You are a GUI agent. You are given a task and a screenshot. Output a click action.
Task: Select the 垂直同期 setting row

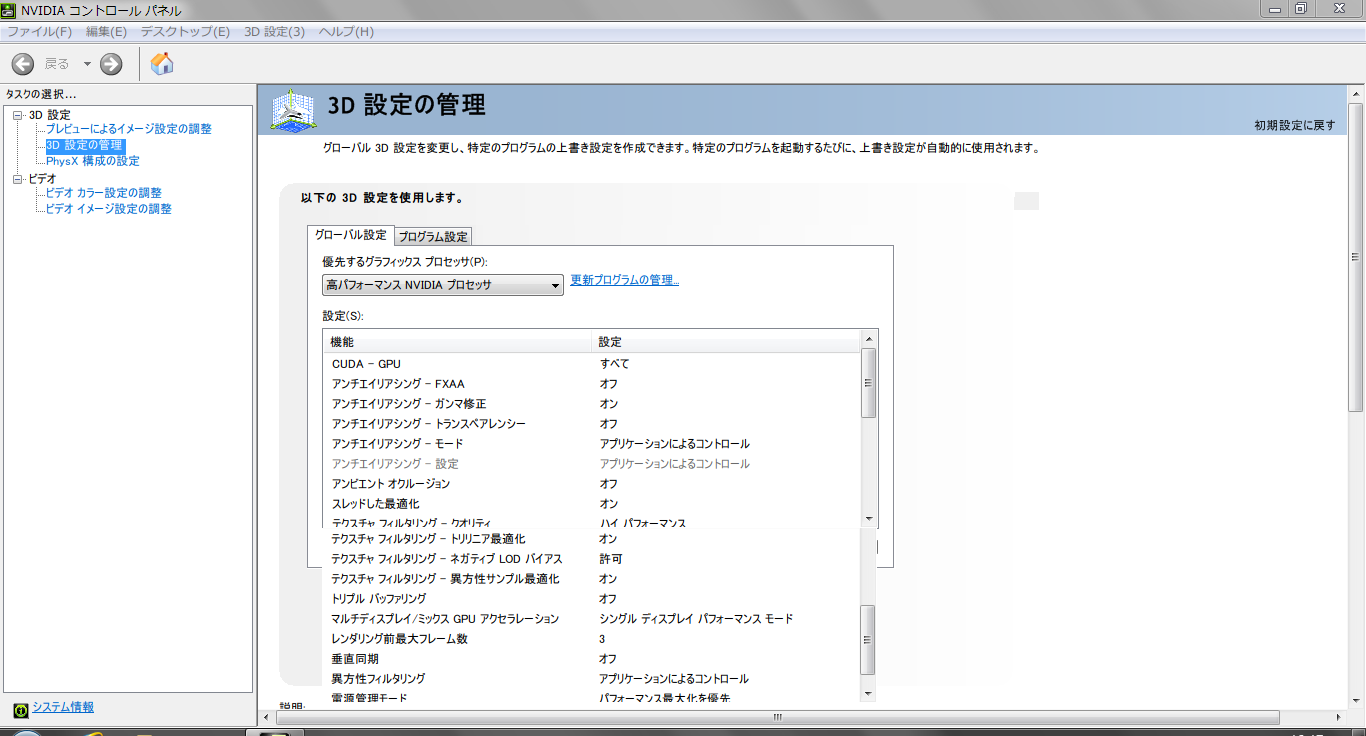coord(592,659)
